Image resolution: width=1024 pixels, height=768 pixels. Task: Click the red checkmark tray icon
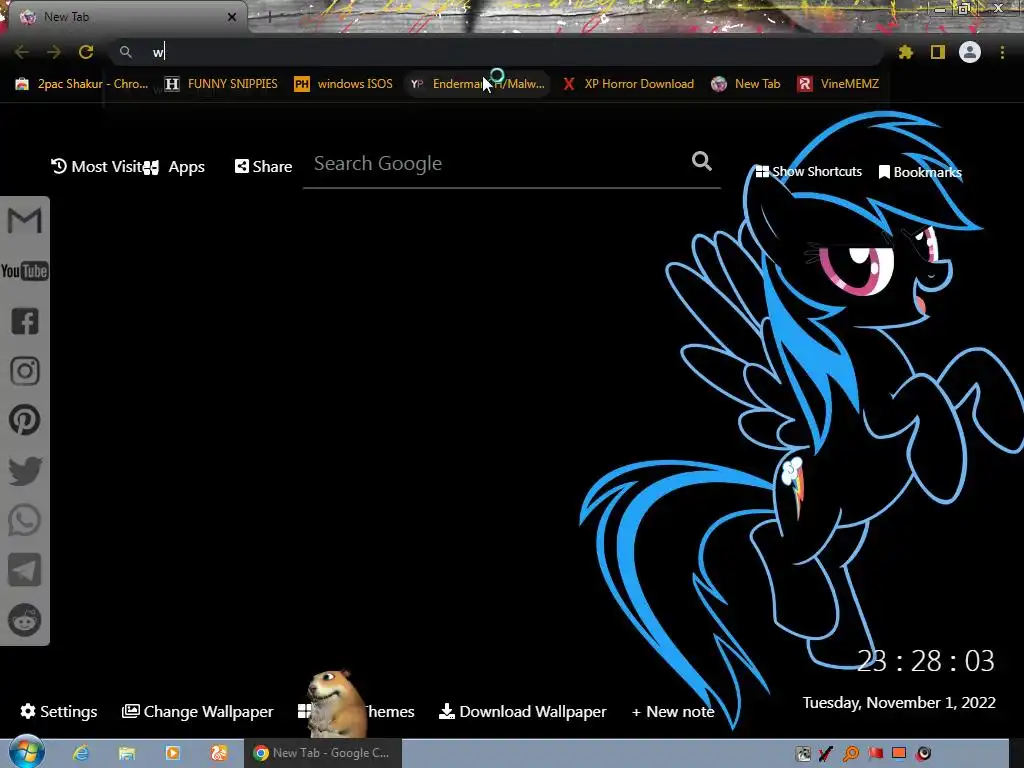[x=826, y=754]
